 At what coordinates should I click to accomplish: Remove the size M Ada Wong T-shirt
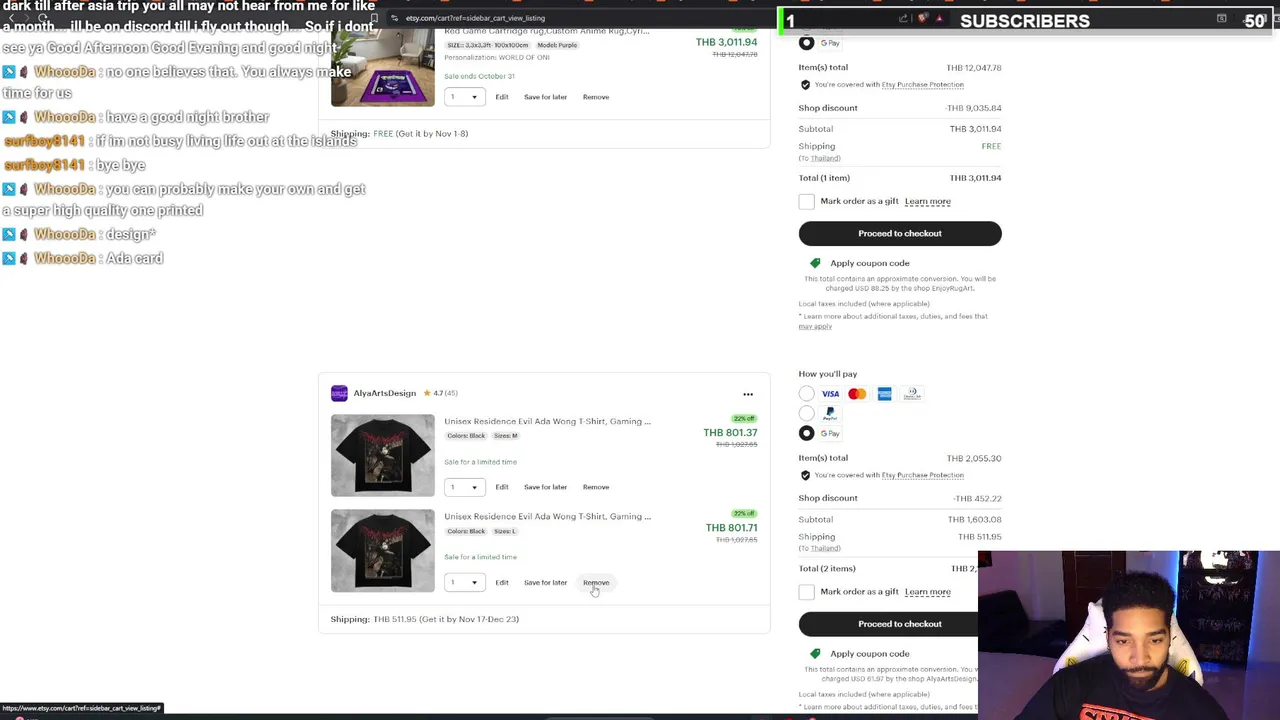pos(596,487)
